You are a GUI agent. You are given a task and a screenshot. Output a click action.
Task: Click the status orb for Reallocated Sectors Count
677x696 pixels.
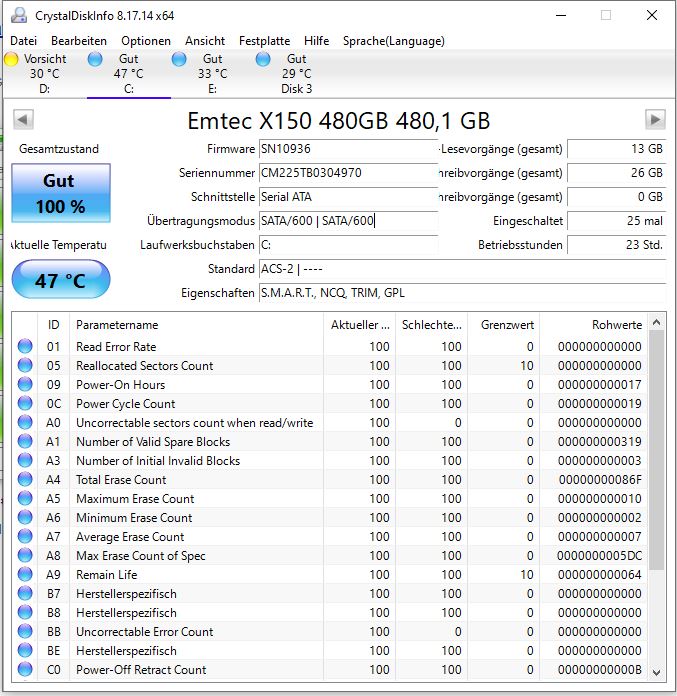(25, 365)
